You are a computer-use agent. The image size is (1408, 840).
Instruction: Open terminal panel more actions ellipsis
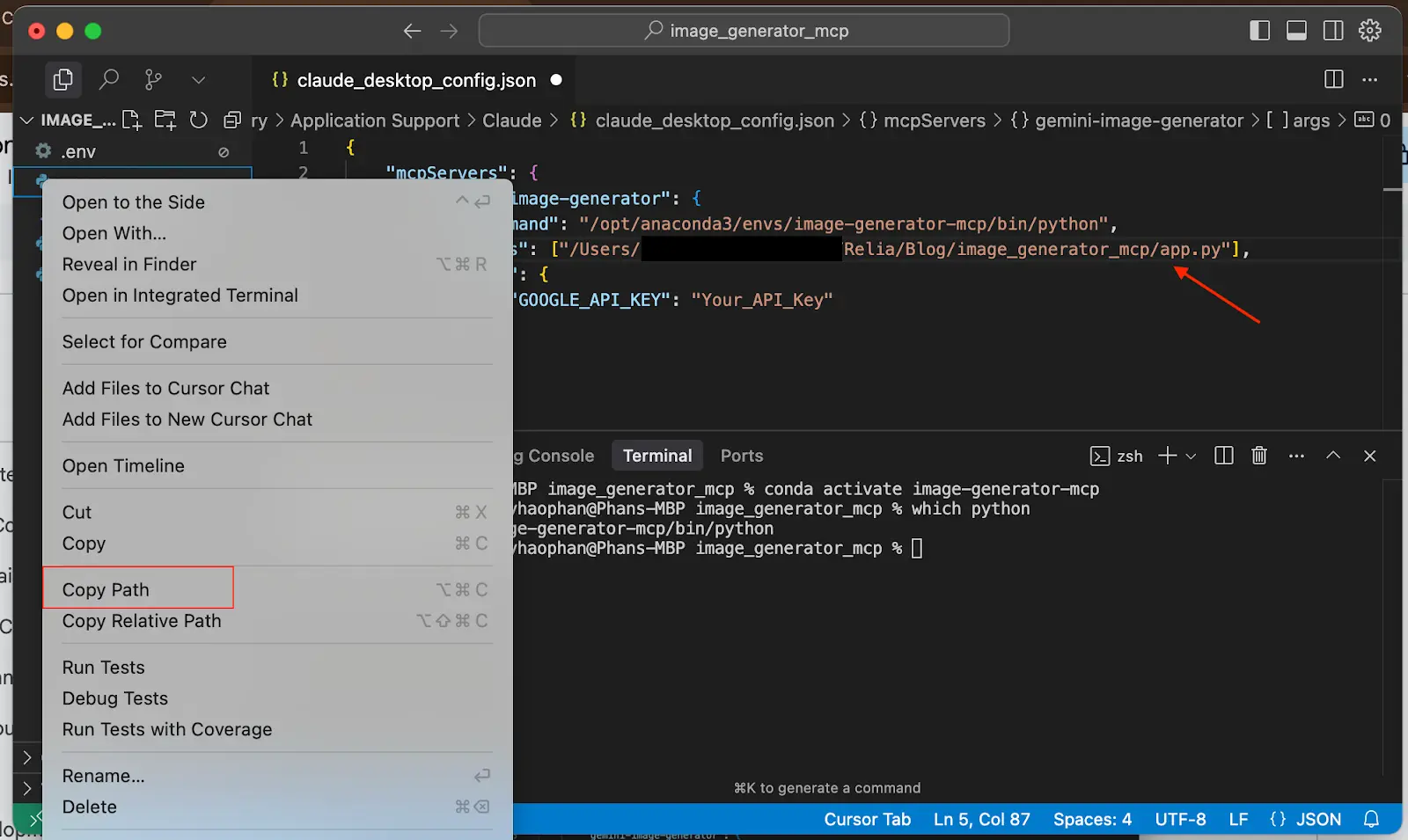1296,456
